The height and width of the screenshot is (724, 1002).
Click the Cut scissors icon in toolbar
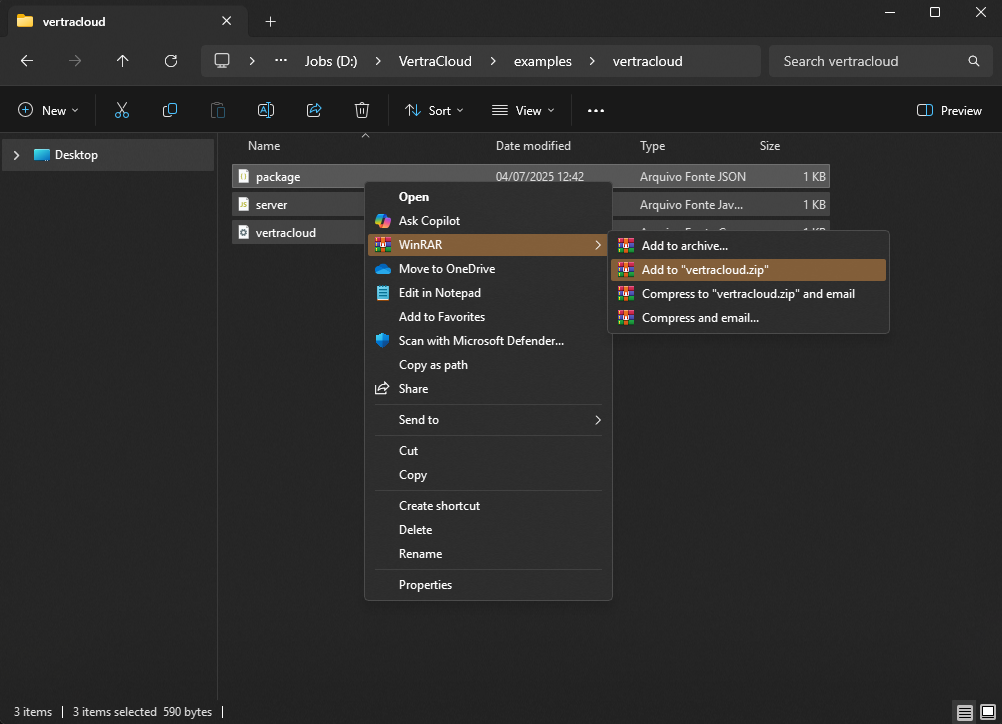[121, 111]
